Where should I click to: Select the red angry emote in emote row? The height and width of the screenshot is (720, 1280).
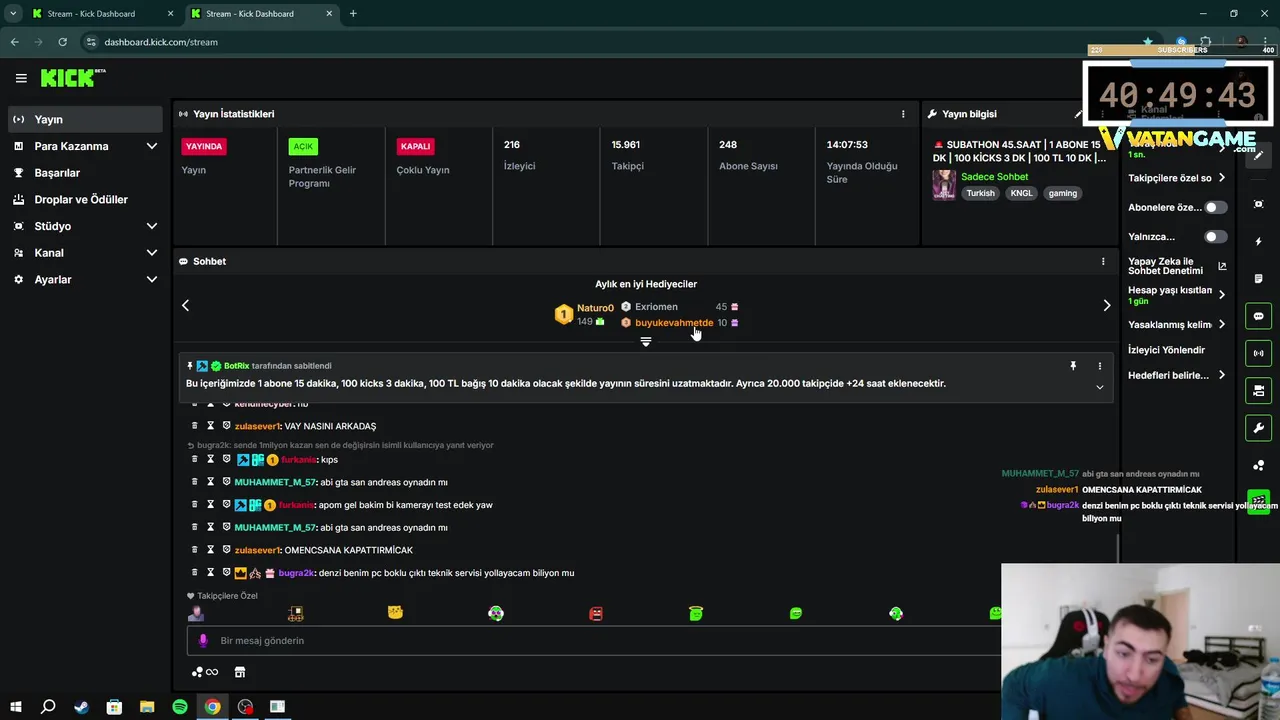[x=596, y=613]
